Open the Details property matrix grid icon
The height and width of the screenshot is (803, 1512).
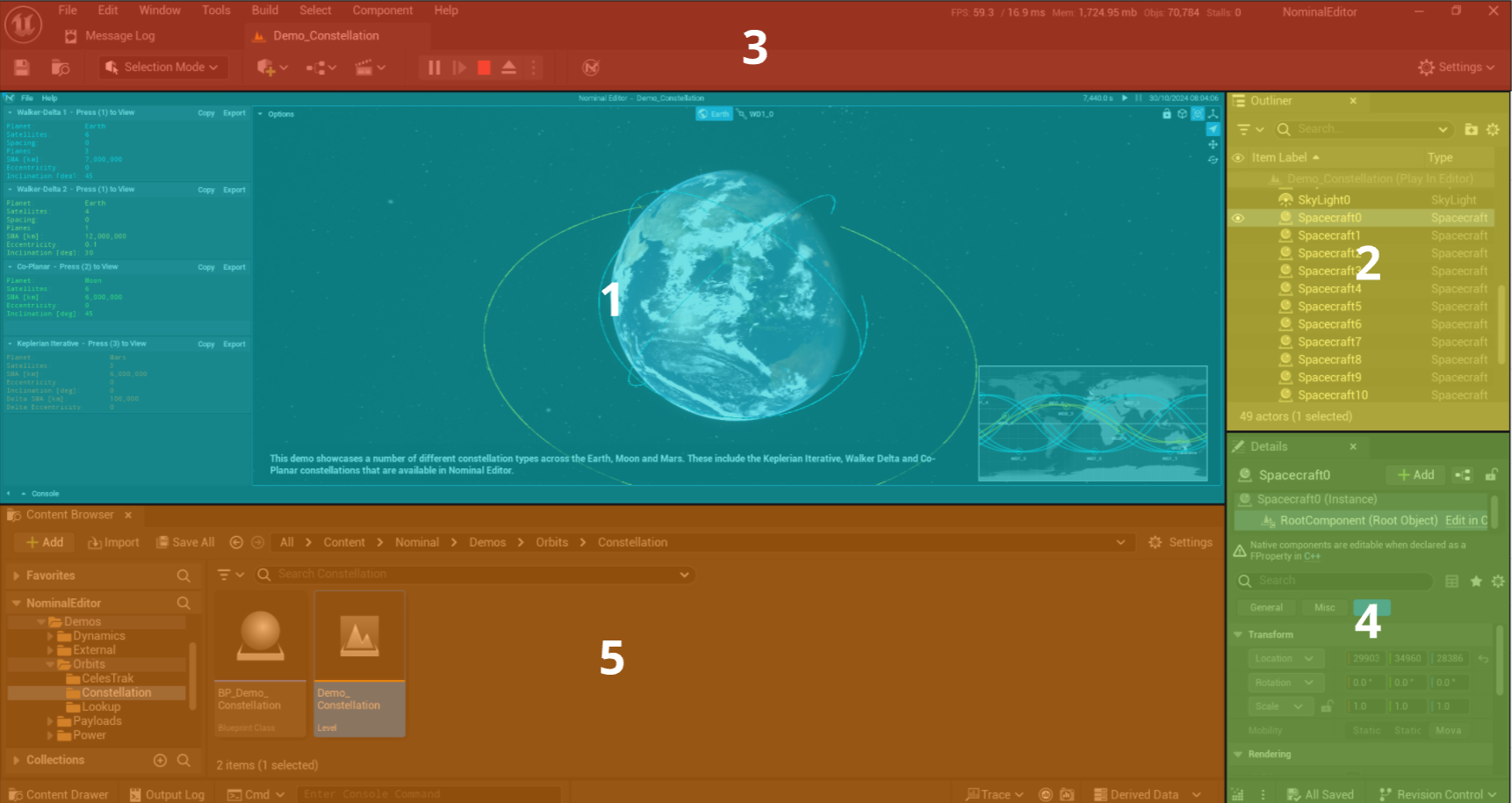[1452, 581]
